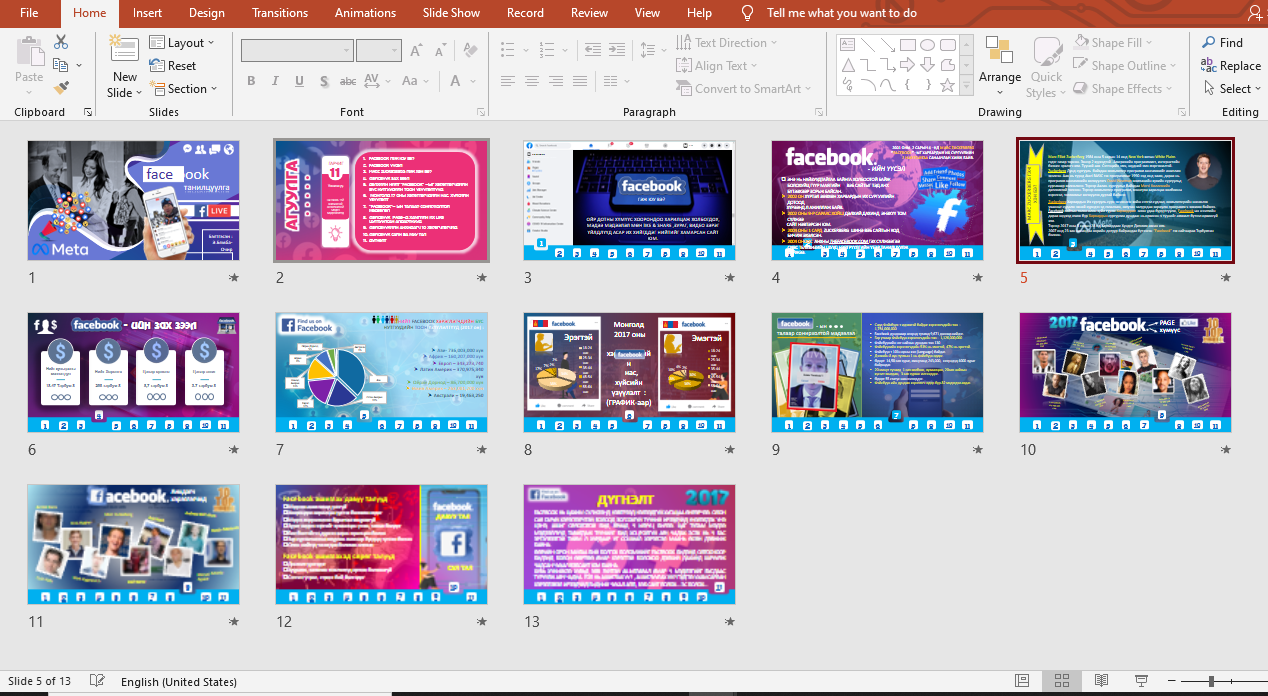This screenshot has width=1268, height=696.
Task: Open the Format Shape launcher in Drawing group
Action: pyautogui.click(x=1180, y=112)
